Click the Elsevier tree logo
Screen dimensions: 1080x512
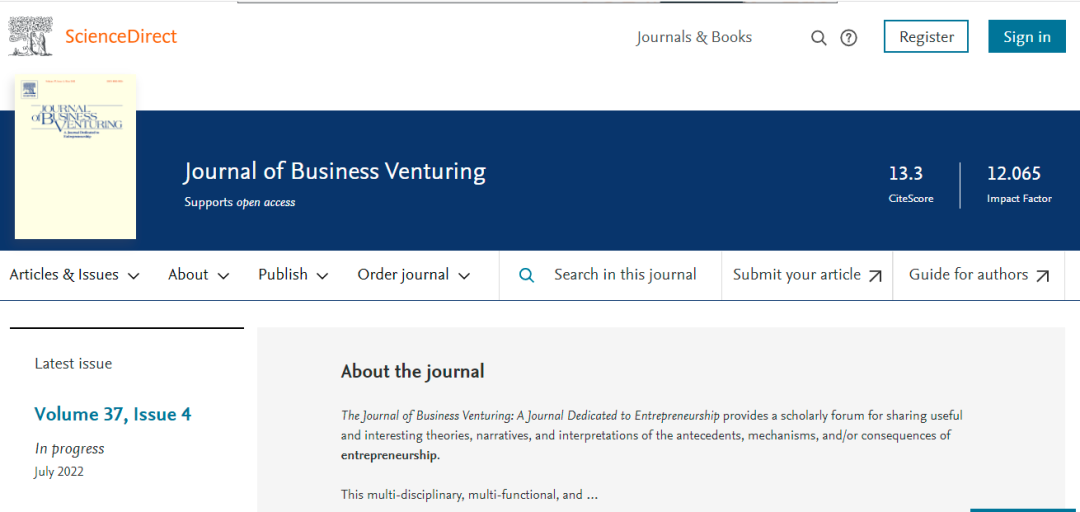pos(30,36)
